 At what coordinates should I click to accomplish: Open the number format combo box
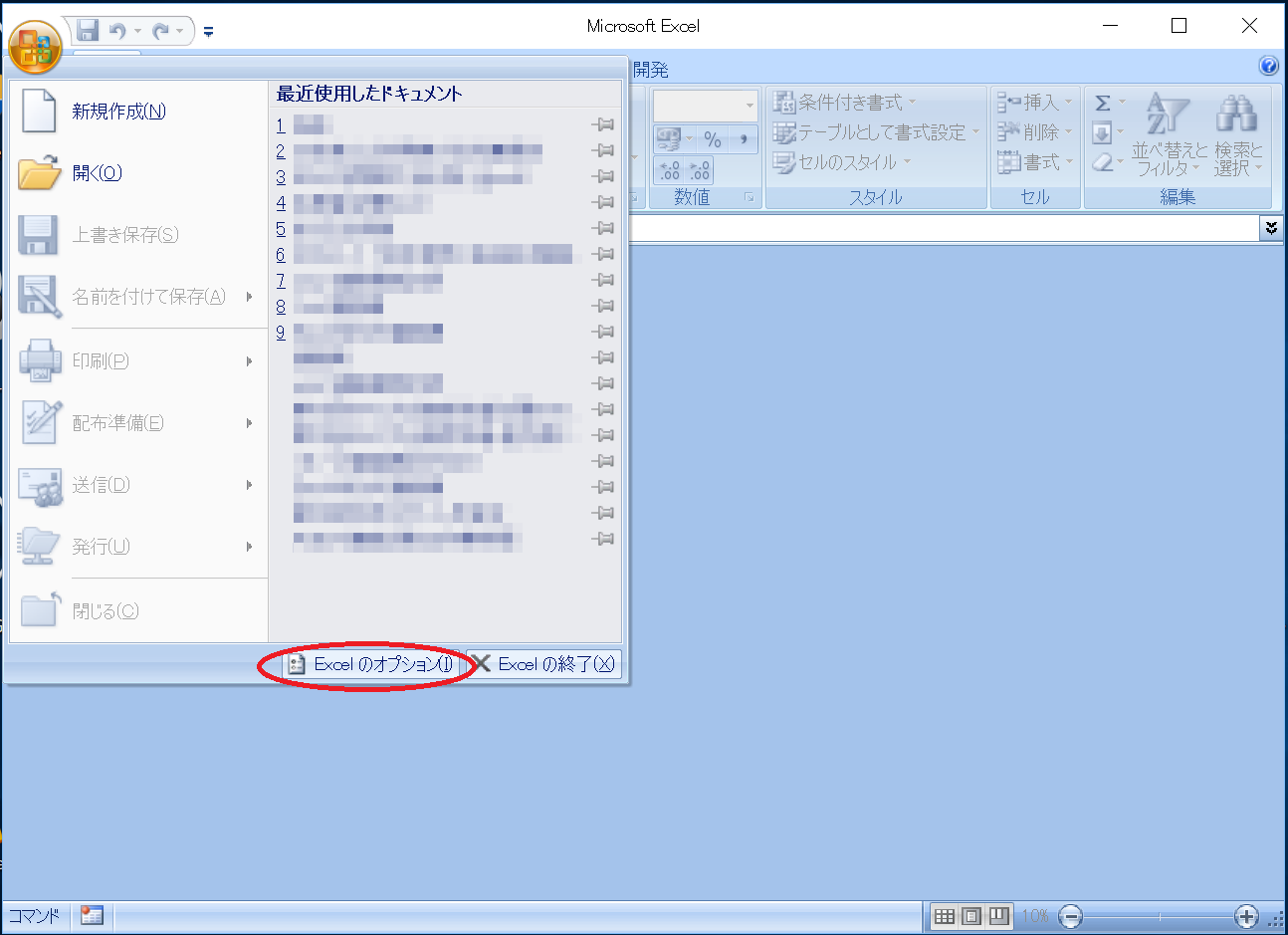(705, 106)
